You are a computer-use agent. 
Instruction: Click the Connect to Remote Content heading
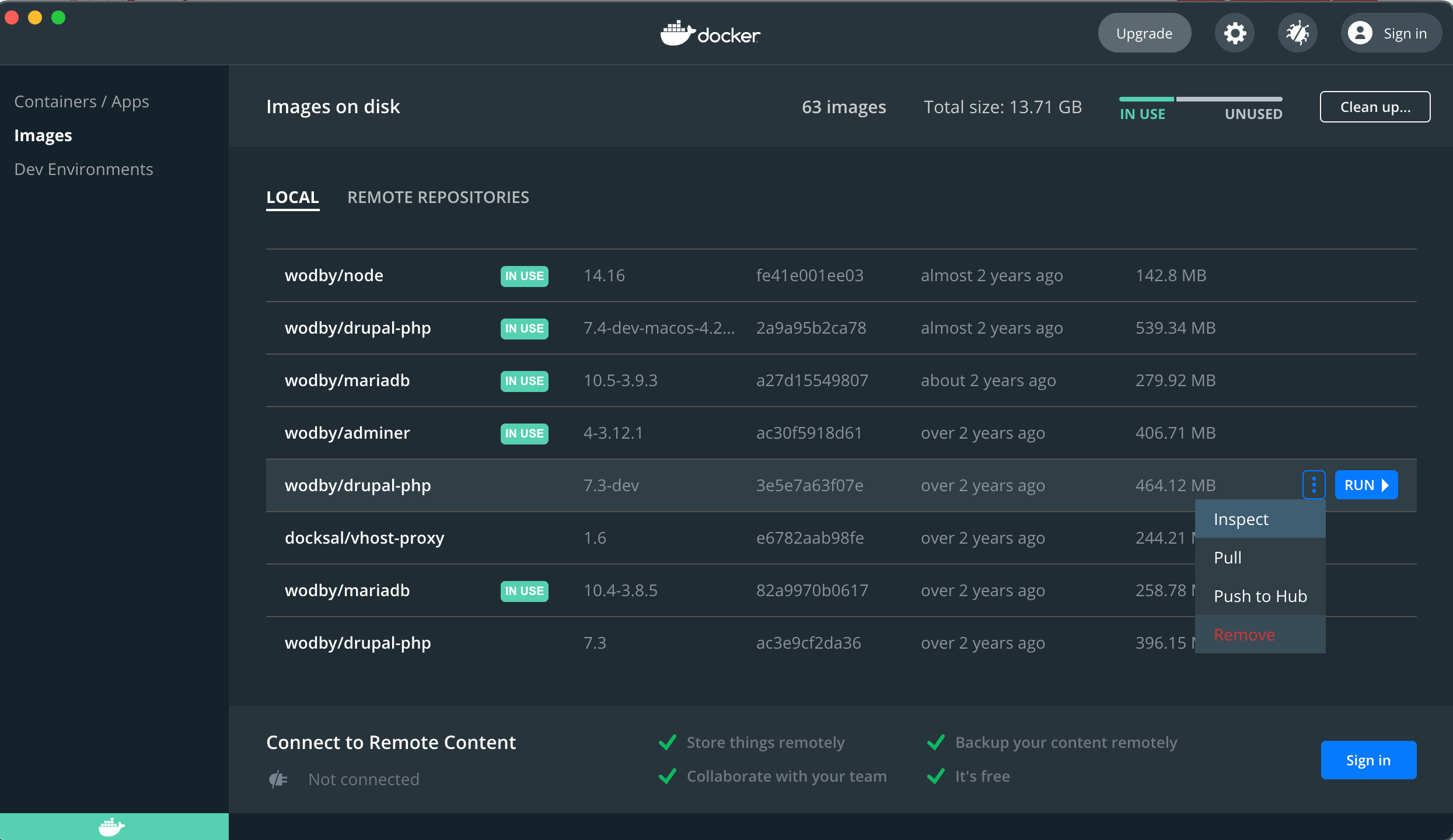(391, 743)
